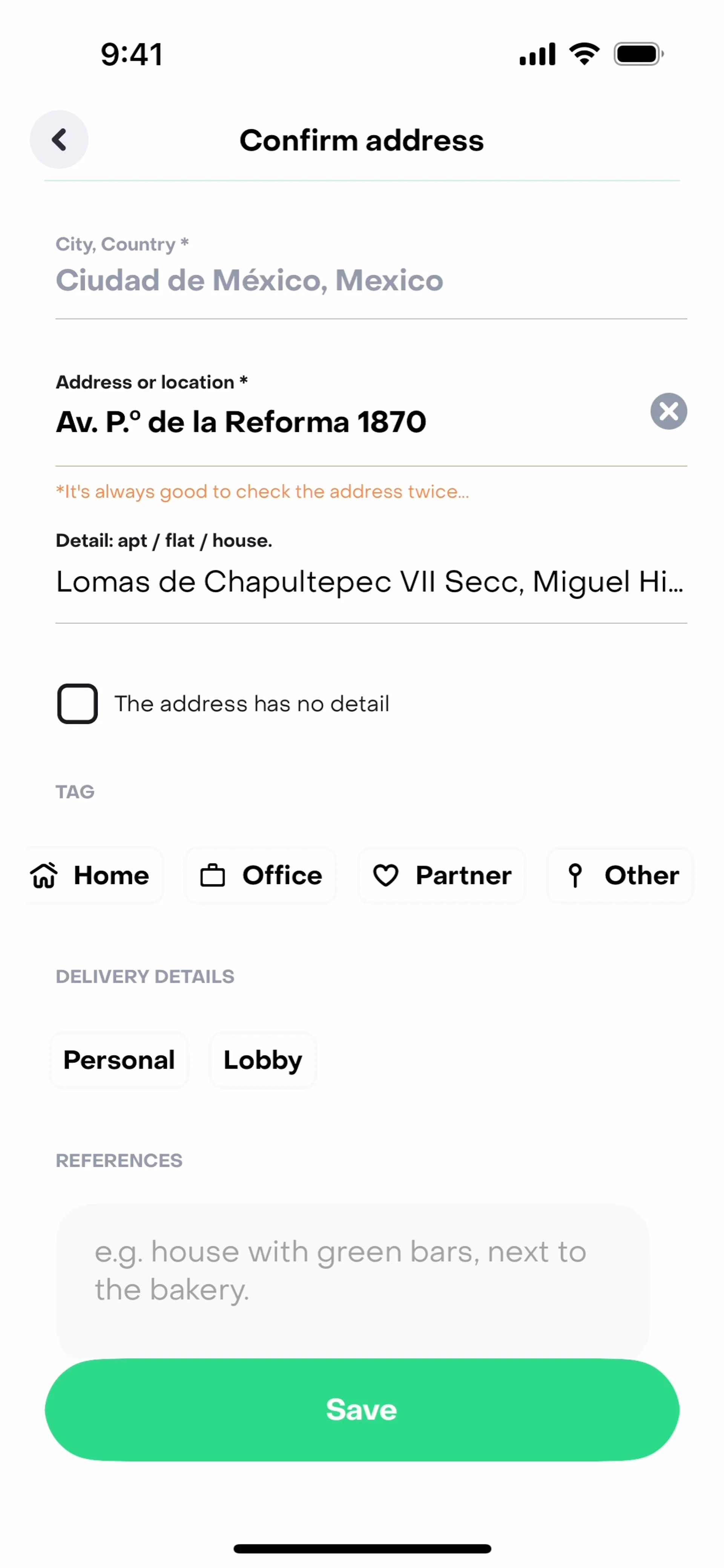Image resolution: width=724 pixels, height=1568 pixels.
Task: Select Personal delivery option
Action: [x=119, y=1060]
